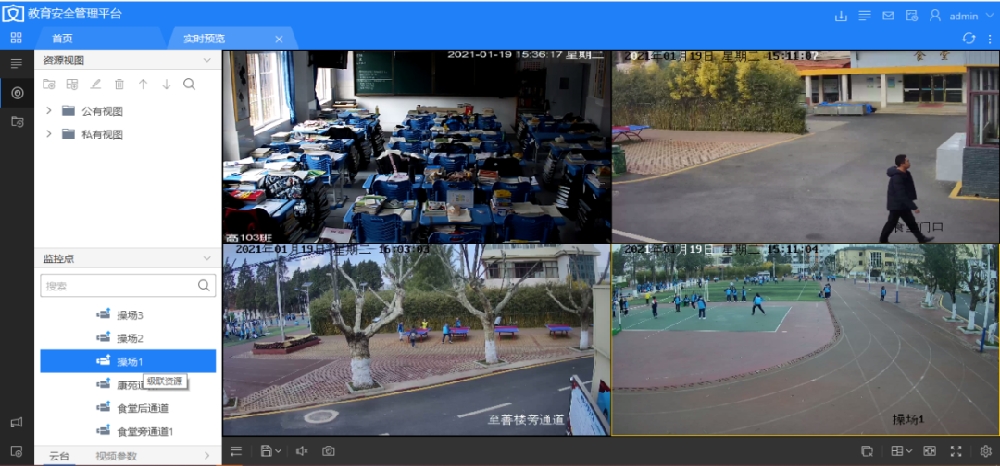Open the mail message icon
This screenshot has width=1000, height=466.
point(888,15)
